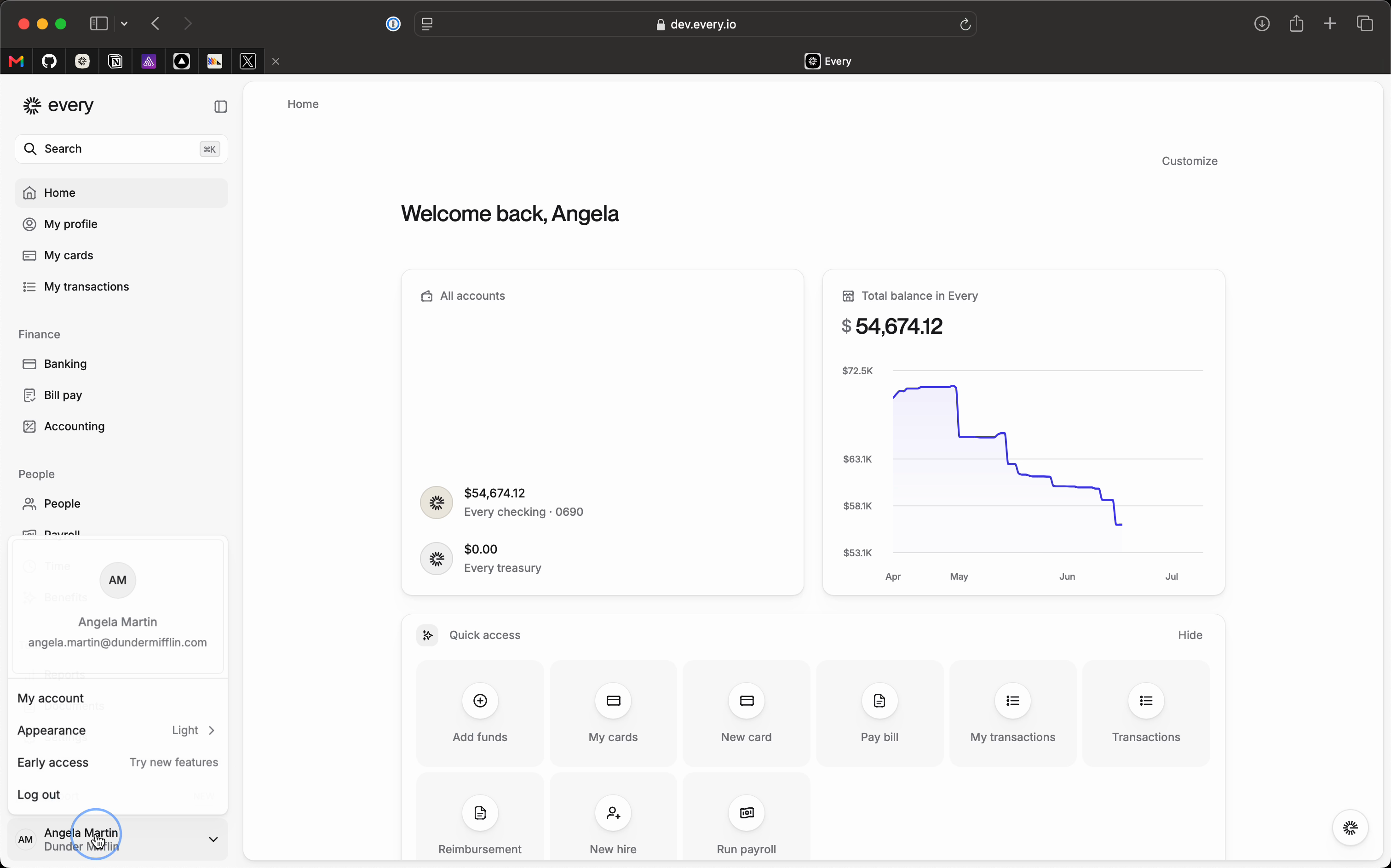
Task: Click the Transactions quick access icon
Action: [1146, 700]
